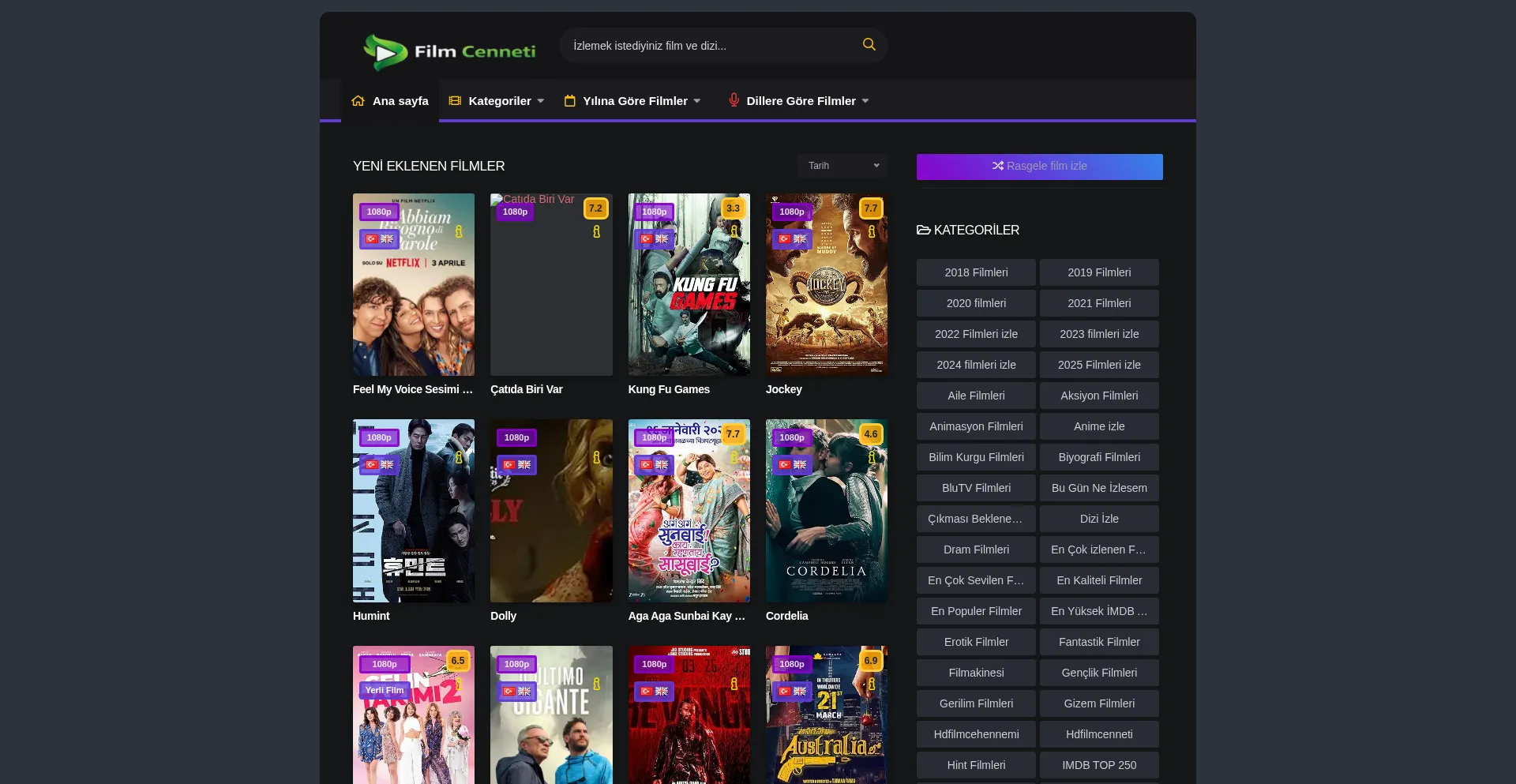Click the Yerli Film badge on the pink poster
Screen dimensions: 1516x784
(x=385, y=690)
